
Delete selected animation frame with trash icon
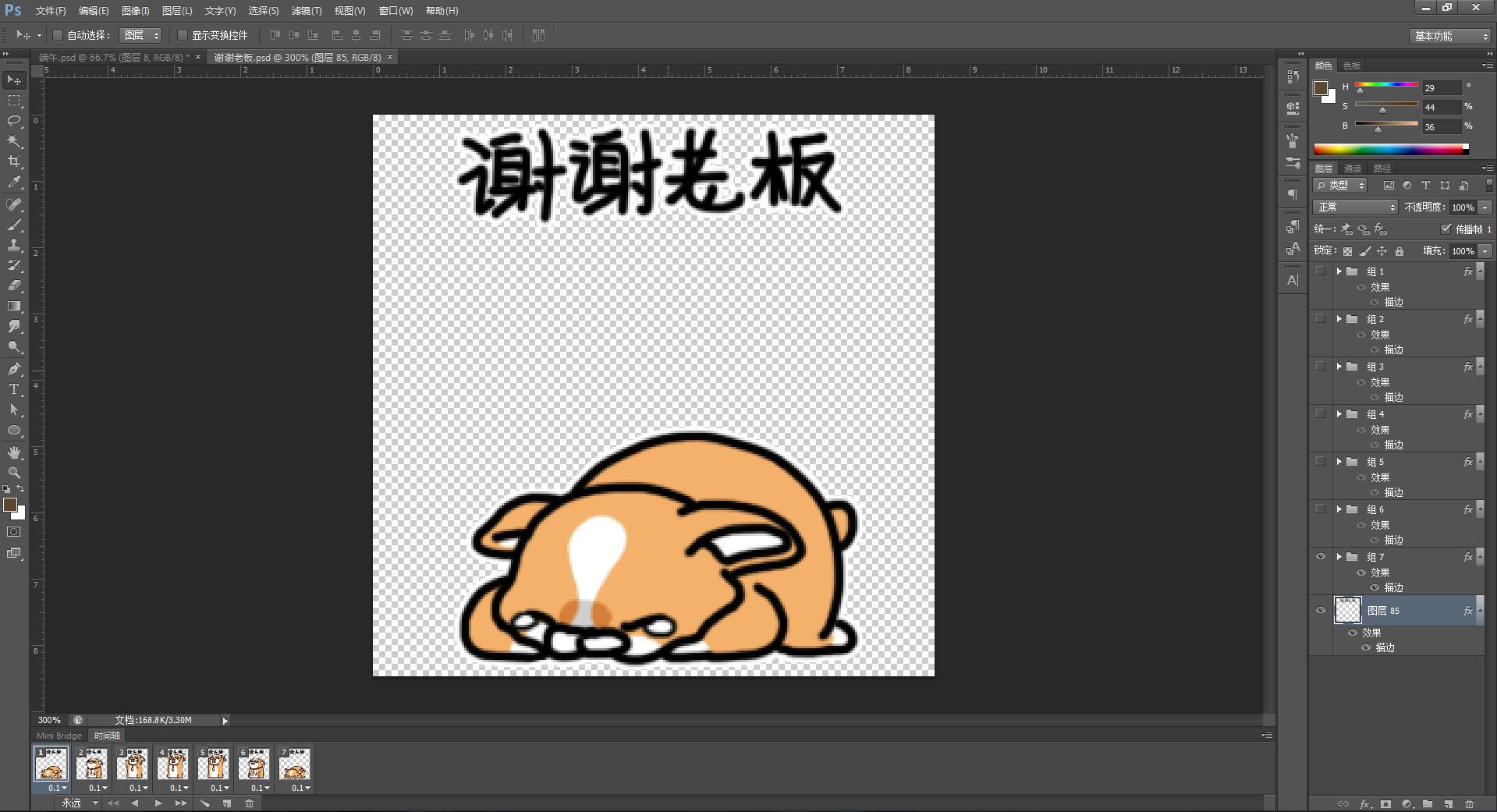[x=250, y=803]
